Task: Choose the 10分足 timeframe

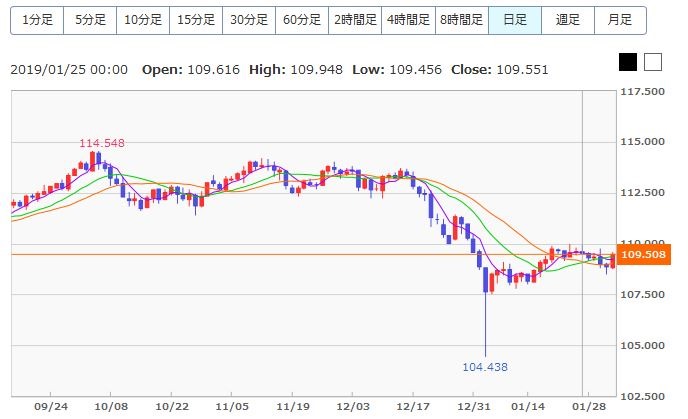Action: coord(143,20)
